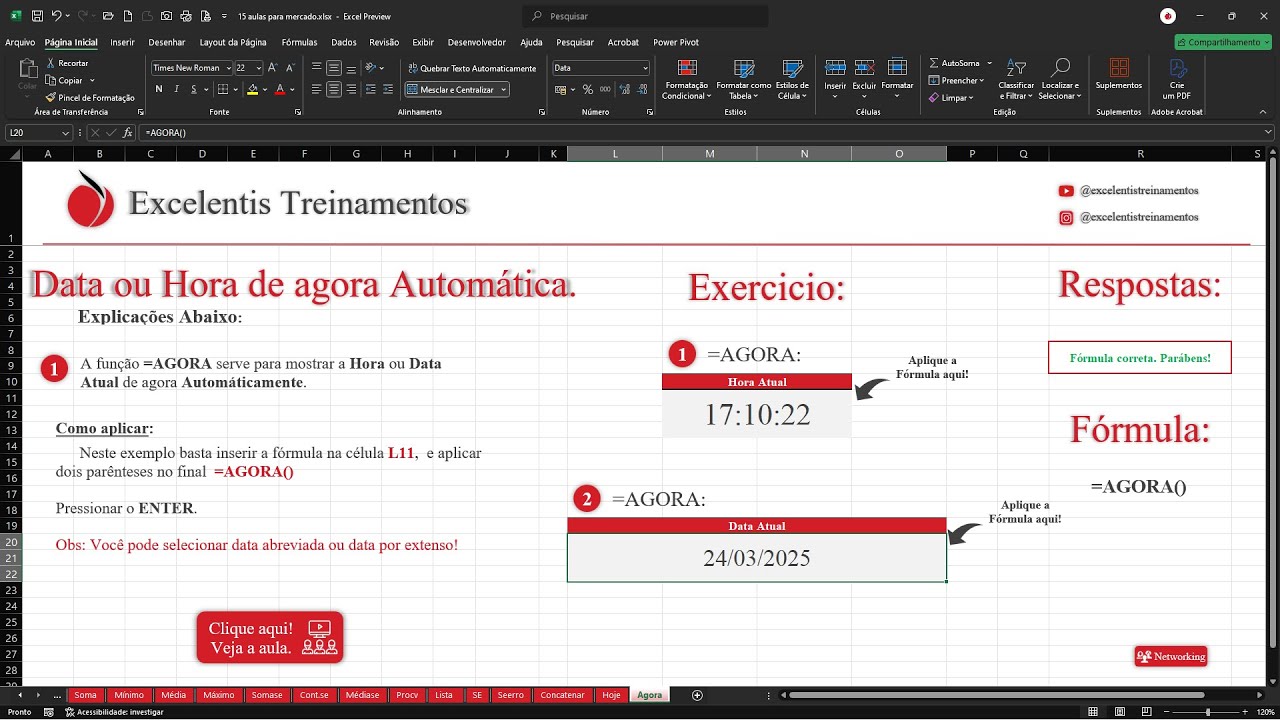Click the Networking button

point(1171,656)
